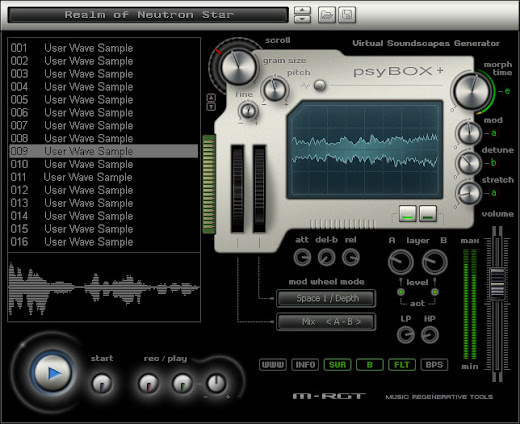The height and width of the screenshot is (424, 520).
Task: Select highlighted sample 009 User Wave Sample
Action: (104, 151)
